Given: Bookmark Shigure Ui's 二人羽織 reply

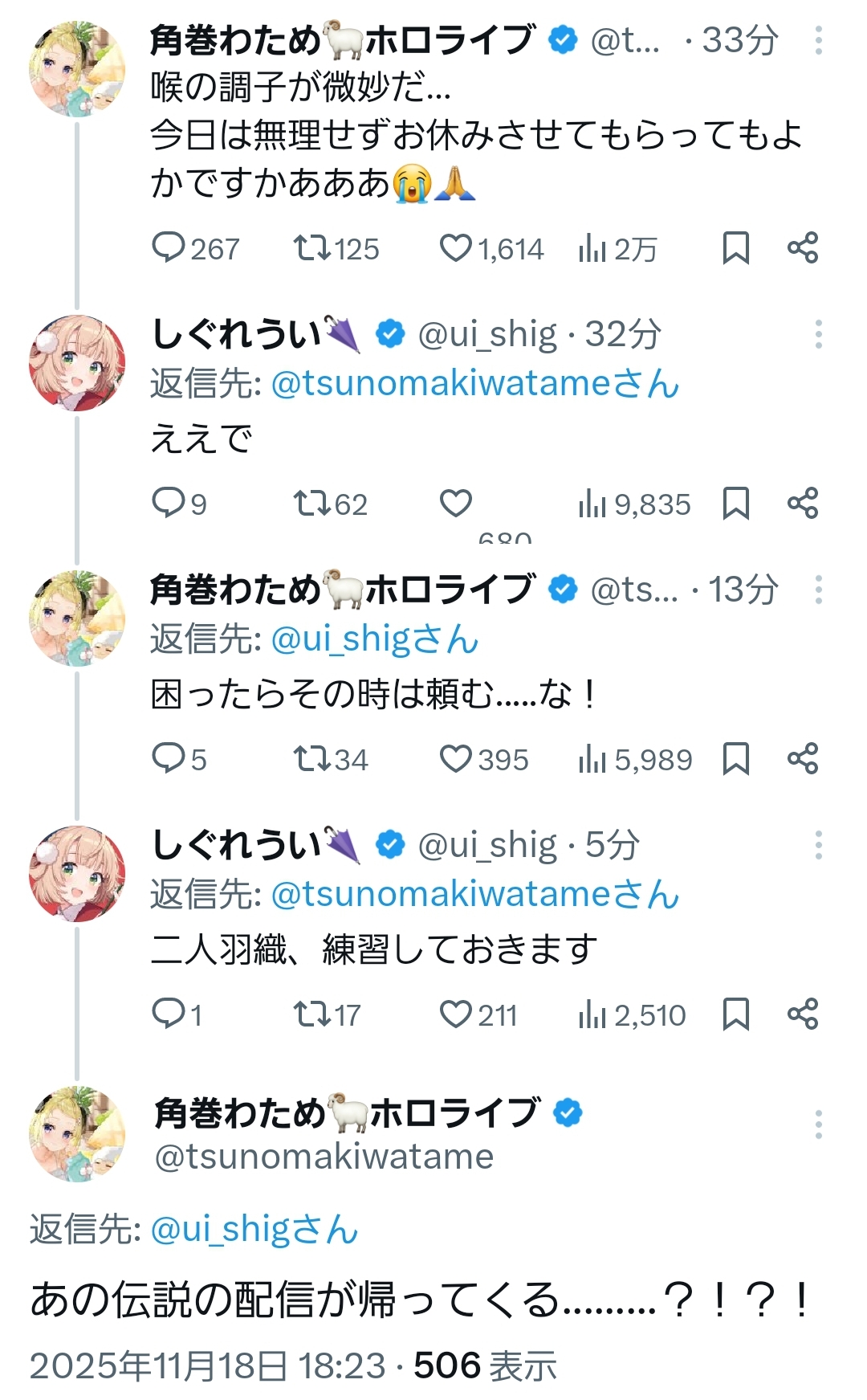Looking at the screenshot, I should point(735,1014).
